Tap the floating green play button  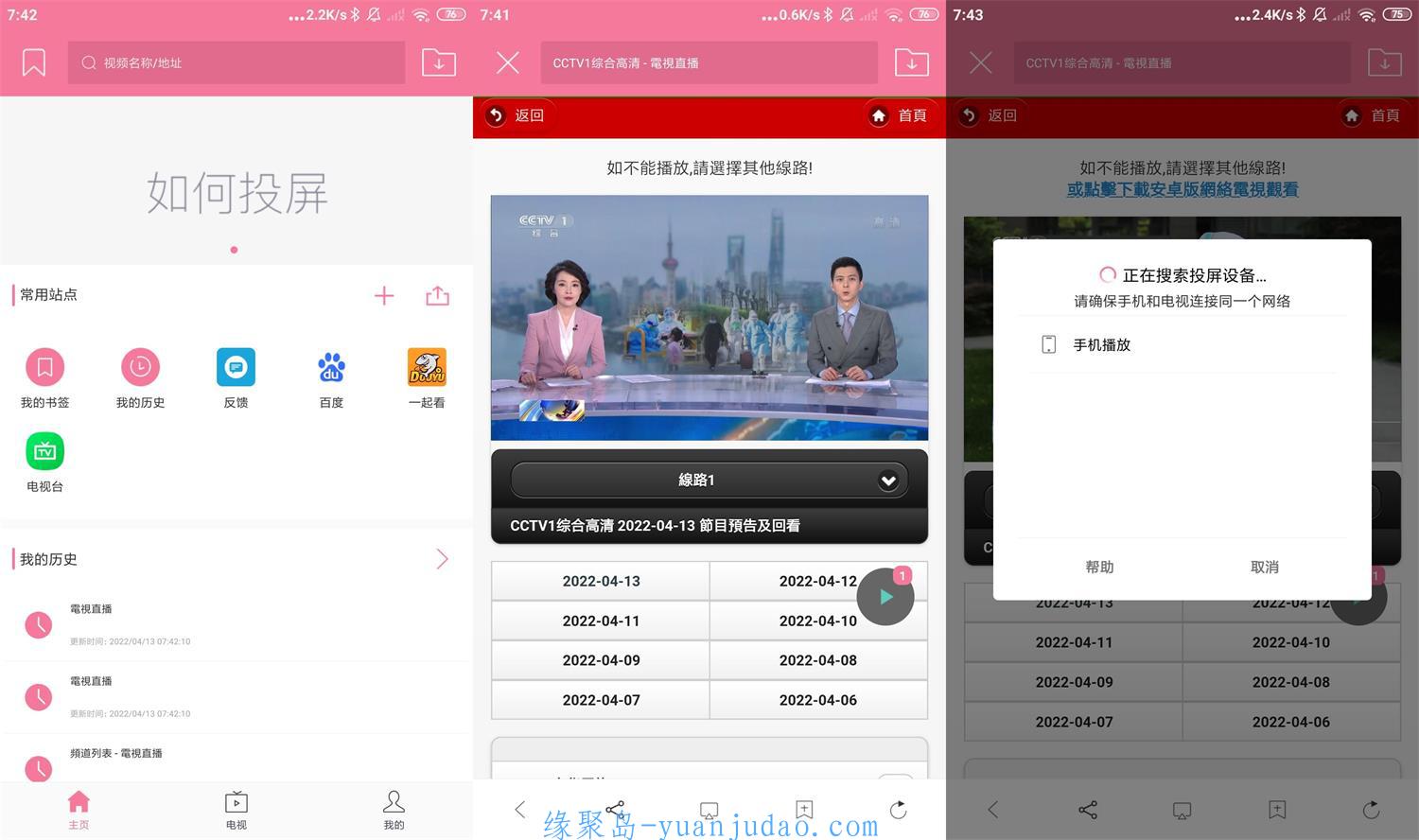(x=885, y=597)
